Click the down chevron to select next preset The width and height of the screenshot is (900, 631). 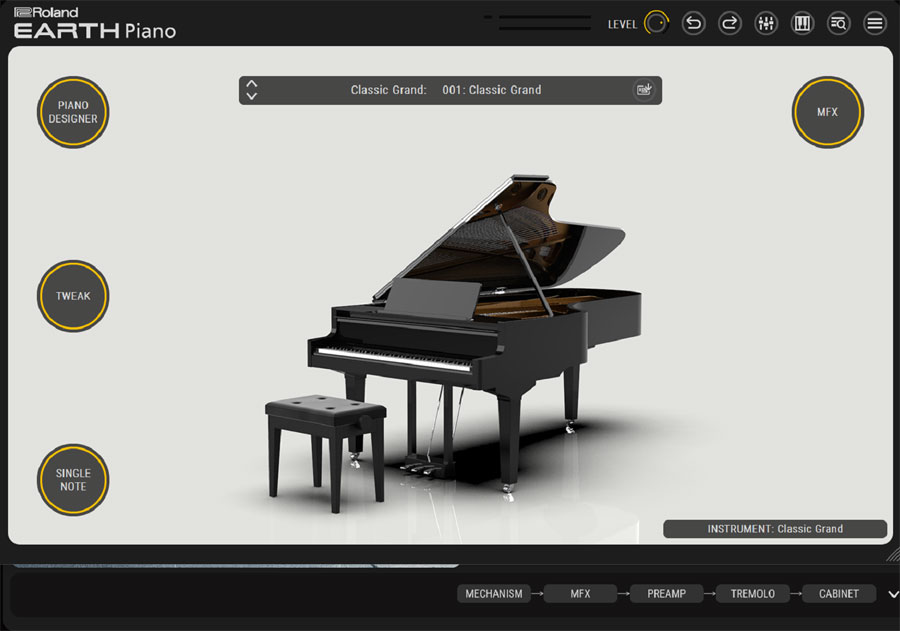coord(253,96)
